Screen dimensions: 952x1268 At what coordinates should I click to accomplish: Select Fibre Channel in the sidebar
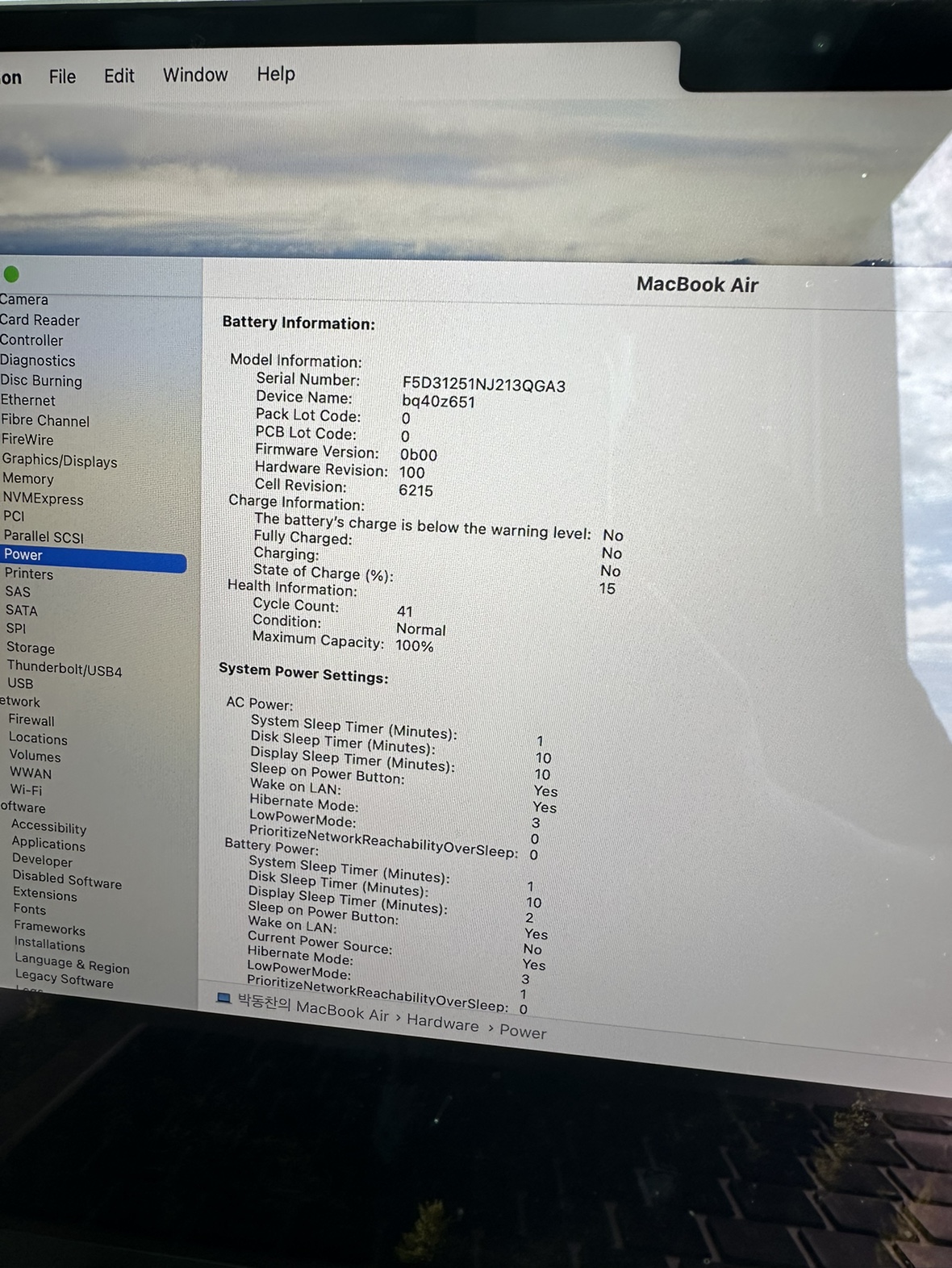(45, 420)
